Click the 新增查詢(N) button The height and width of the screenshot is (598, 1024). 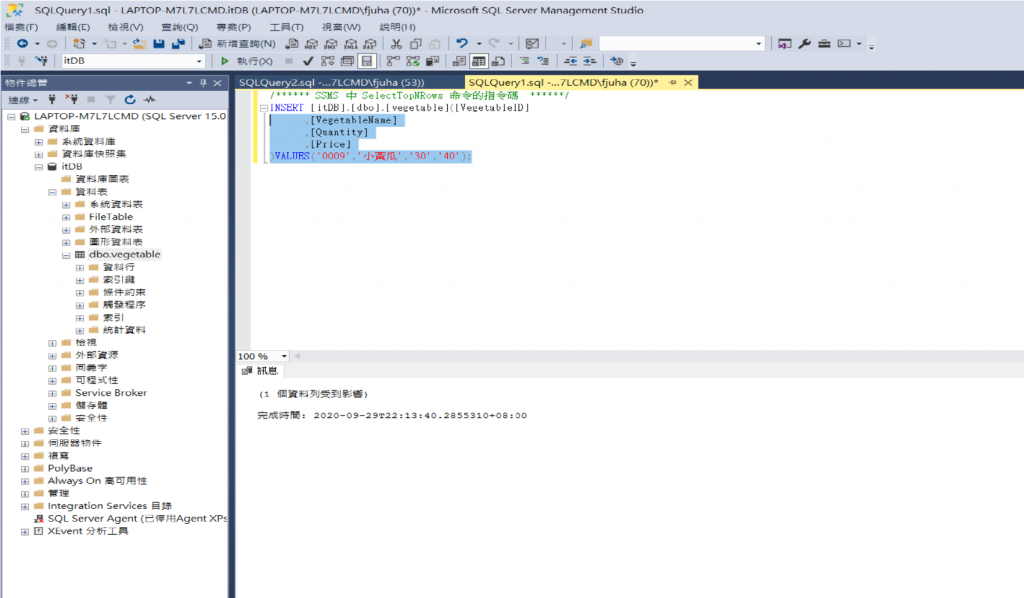[238, 44]
